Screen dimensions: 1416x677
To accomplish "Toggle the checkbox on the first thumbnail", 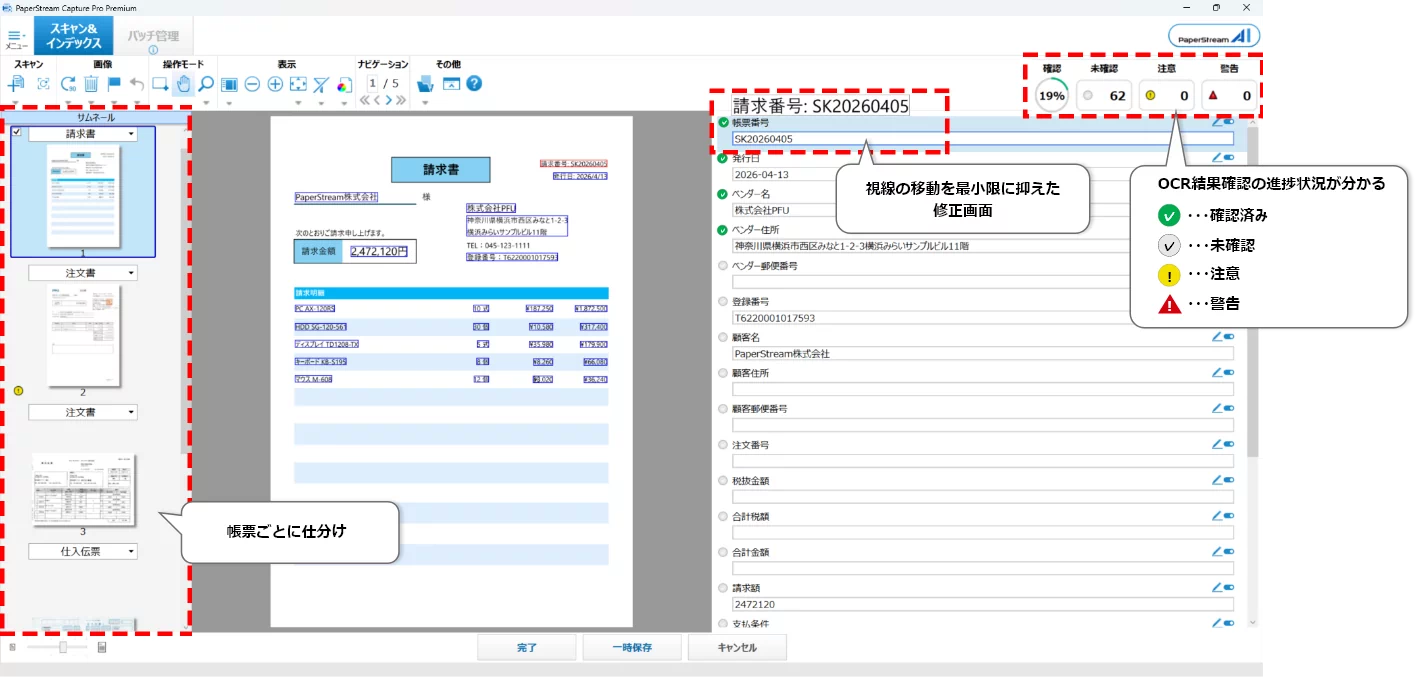I will (x=17, y=132).
